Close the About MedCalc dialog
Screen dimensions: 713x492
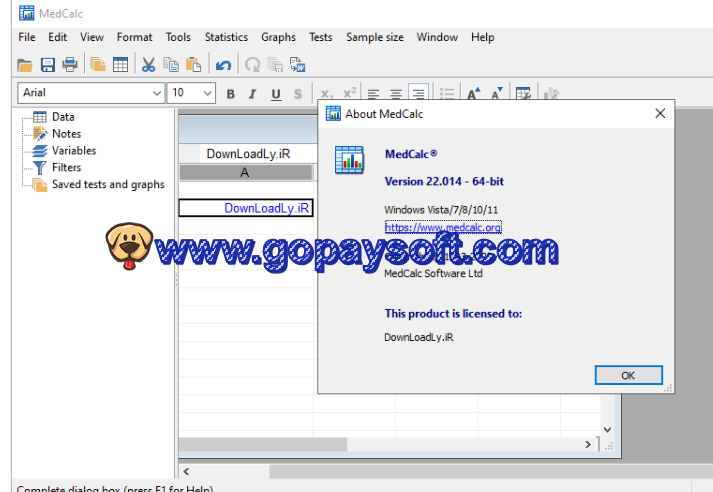tap(660, 114)
